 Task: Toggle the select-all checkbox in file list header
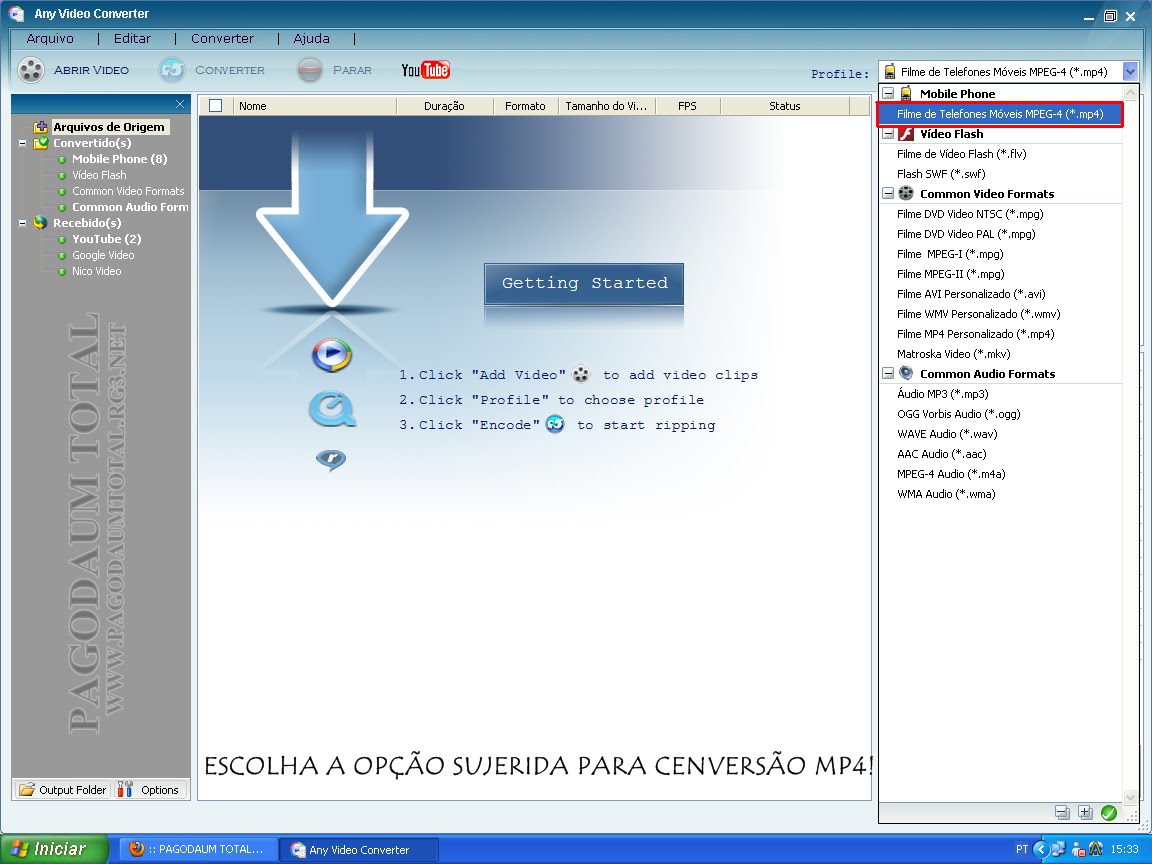coord(215,106)
